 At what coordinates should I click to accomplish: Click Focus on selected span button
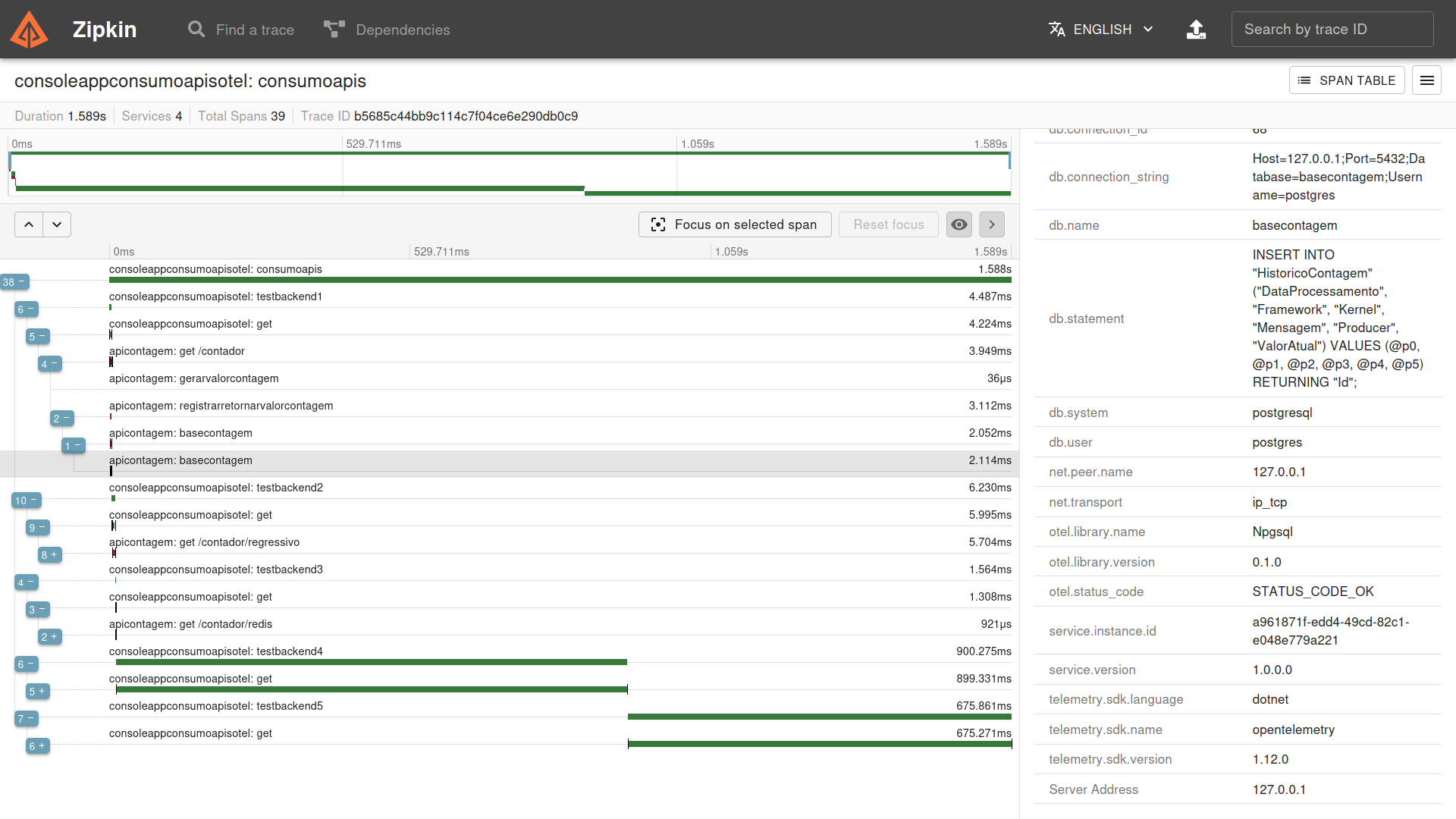click(734, 224)
